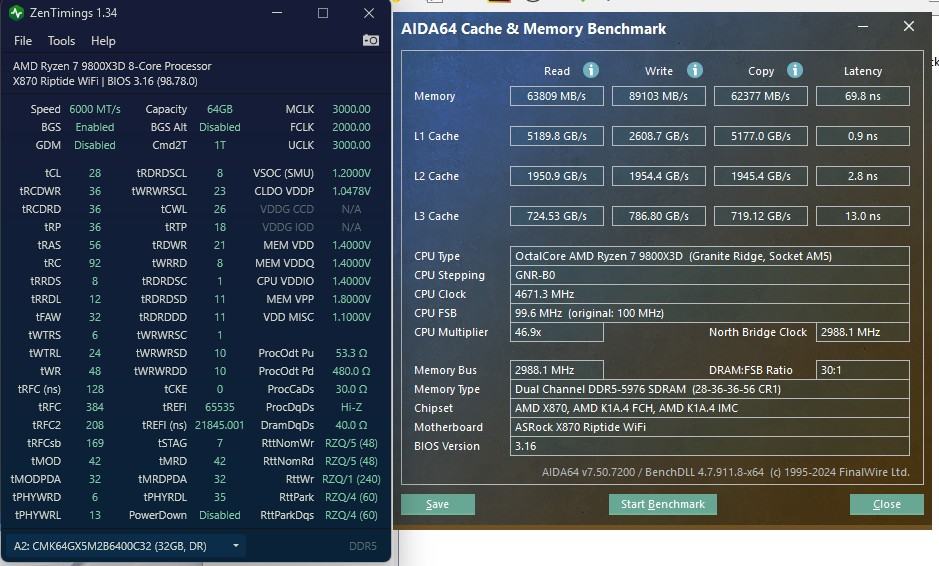This screenshot has height=566, width=939.
Task: Click the Cmd2T value 1T
Action: (220, 145)
